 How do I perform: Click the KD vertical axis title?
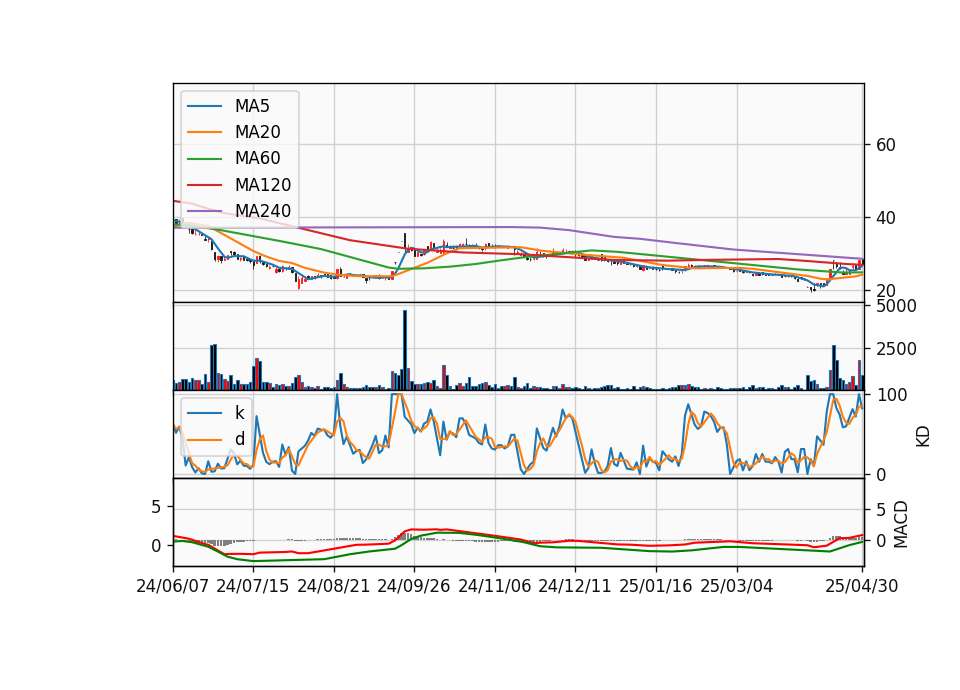coord(923,437)
